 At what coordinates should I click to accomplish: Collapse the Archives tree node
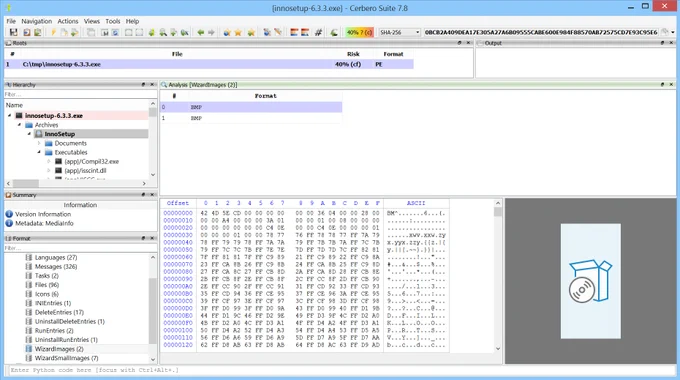coord(20,124)
